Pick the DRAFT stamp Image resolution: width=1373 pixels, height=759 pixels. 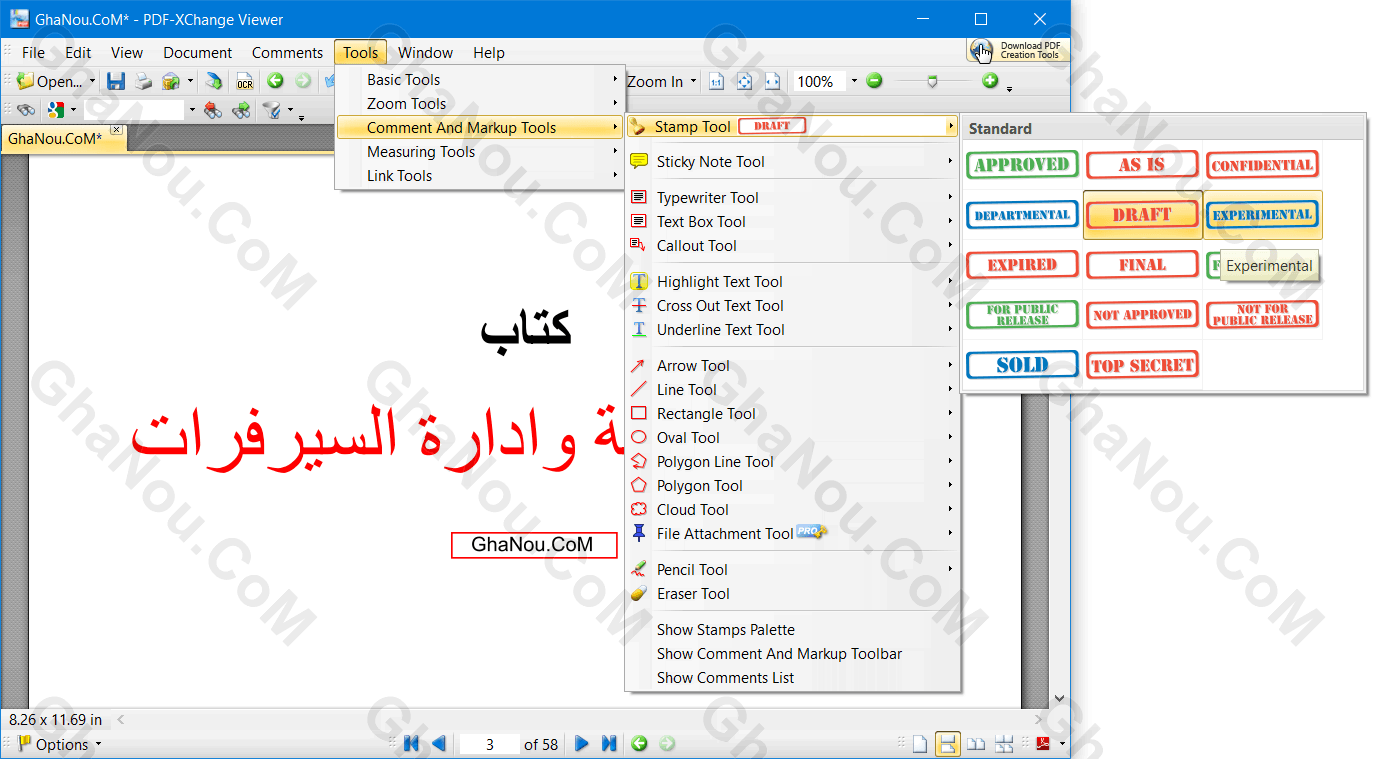[x=1142, y=215]
